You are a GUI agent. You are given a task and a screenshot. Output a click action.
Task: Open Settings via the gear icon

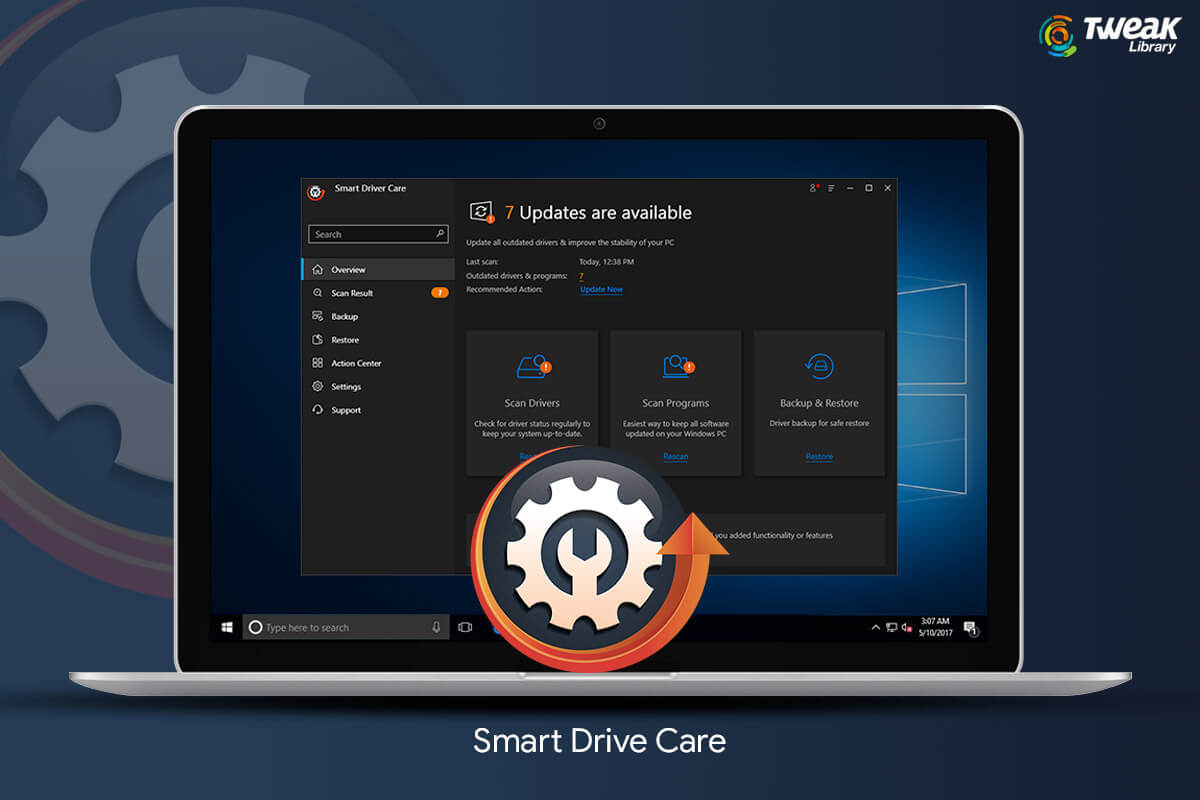(x=317, y=385)
